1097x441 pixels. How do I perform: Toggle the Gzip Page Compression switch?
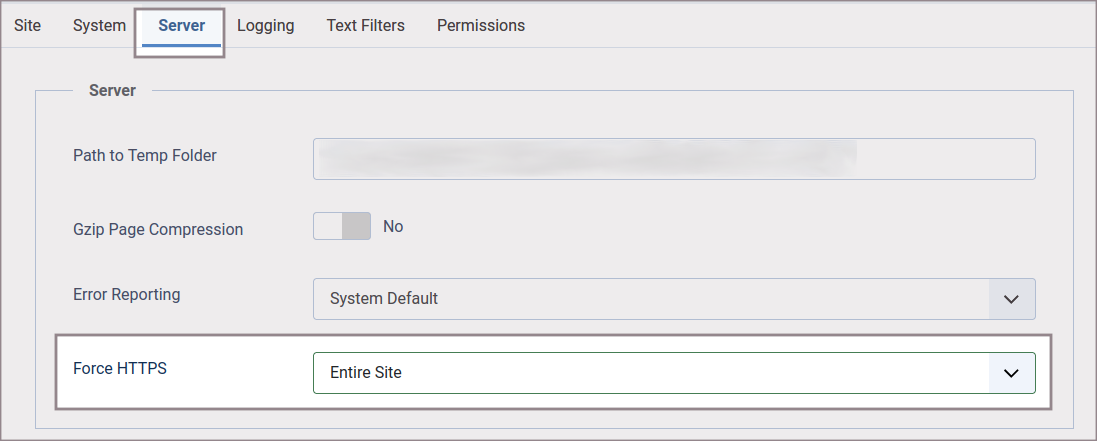point(342,227)
